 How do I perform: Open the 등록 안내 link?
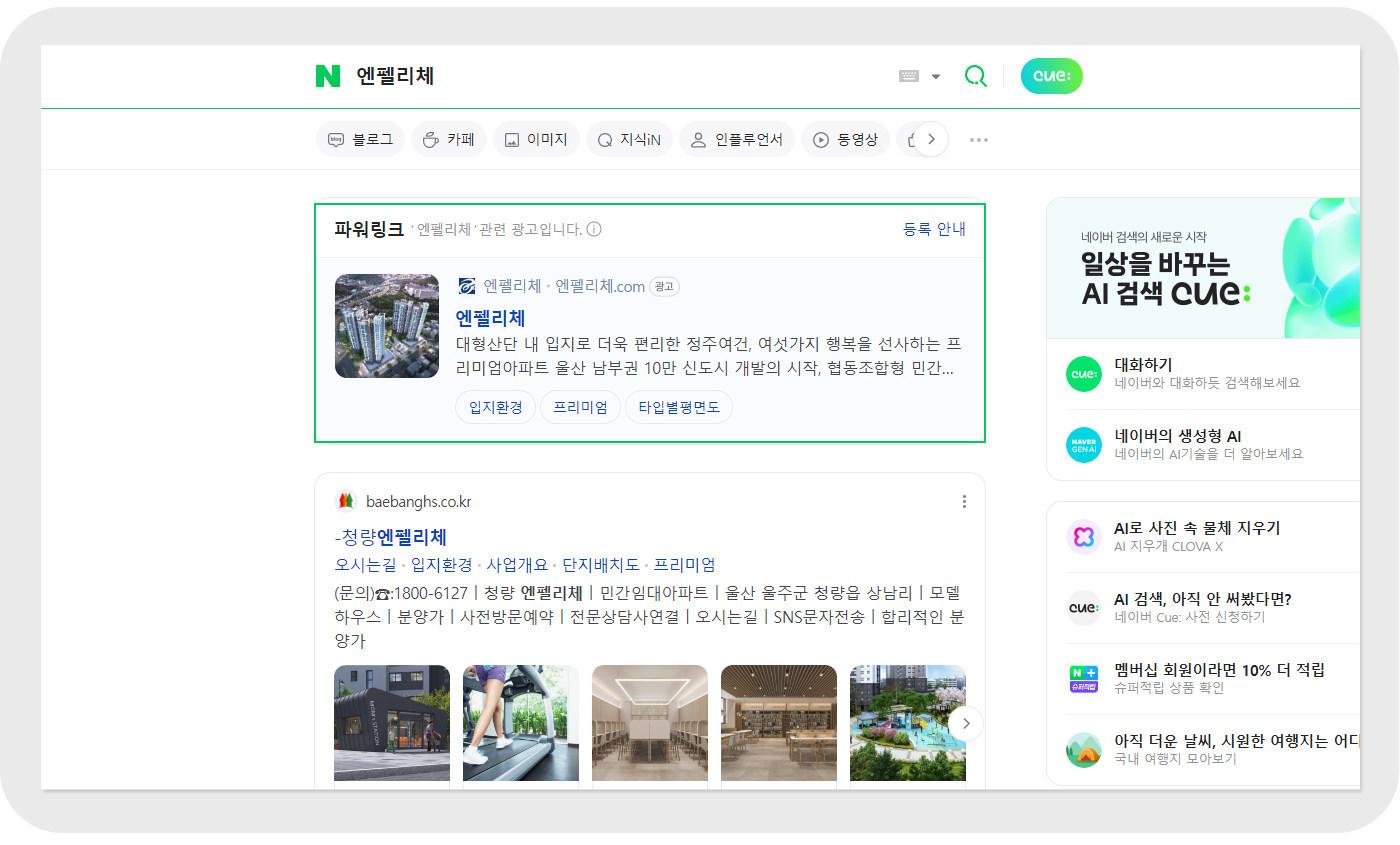934,229
